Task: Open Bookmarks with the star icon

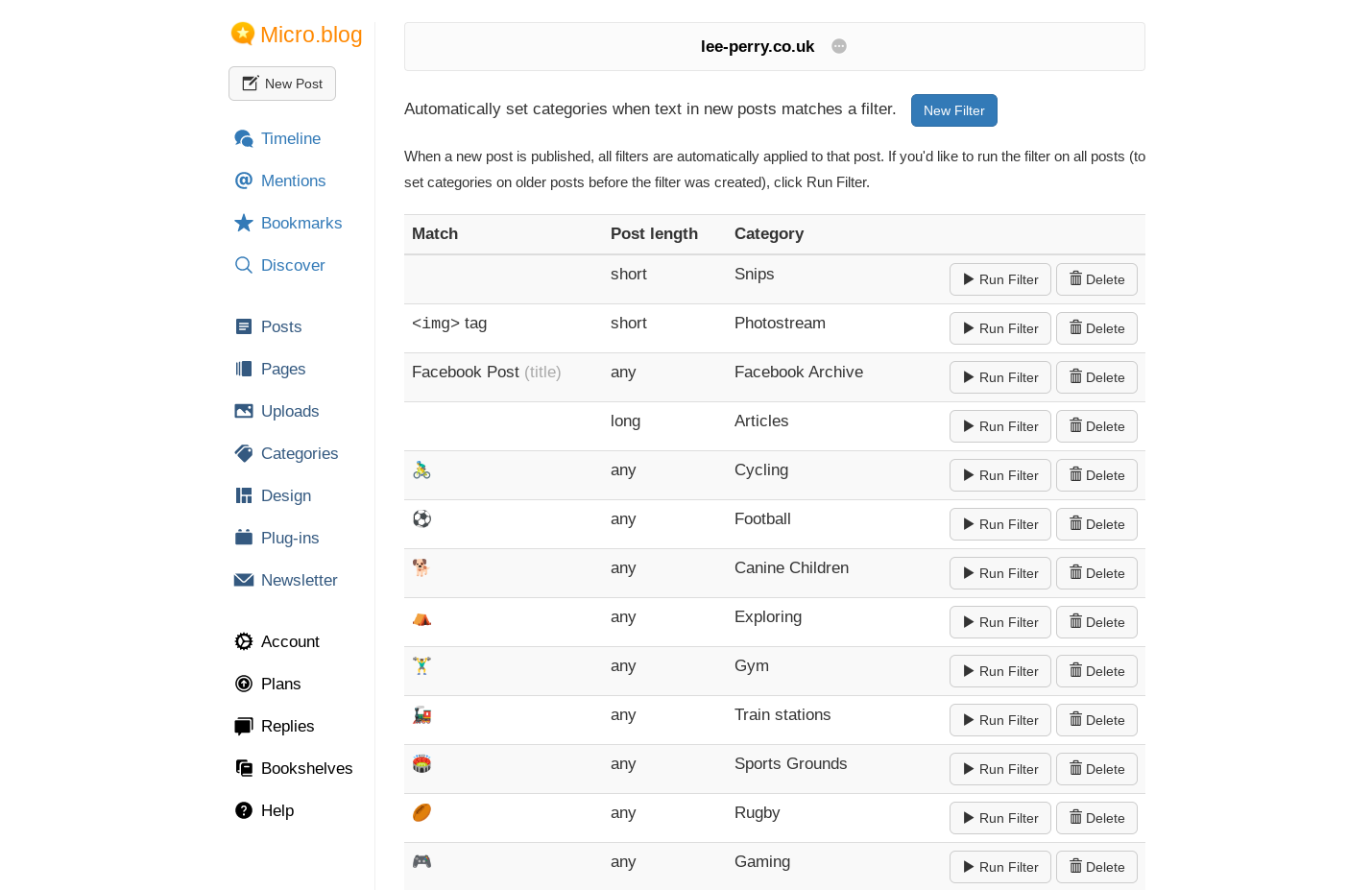Action: (244, 223)
